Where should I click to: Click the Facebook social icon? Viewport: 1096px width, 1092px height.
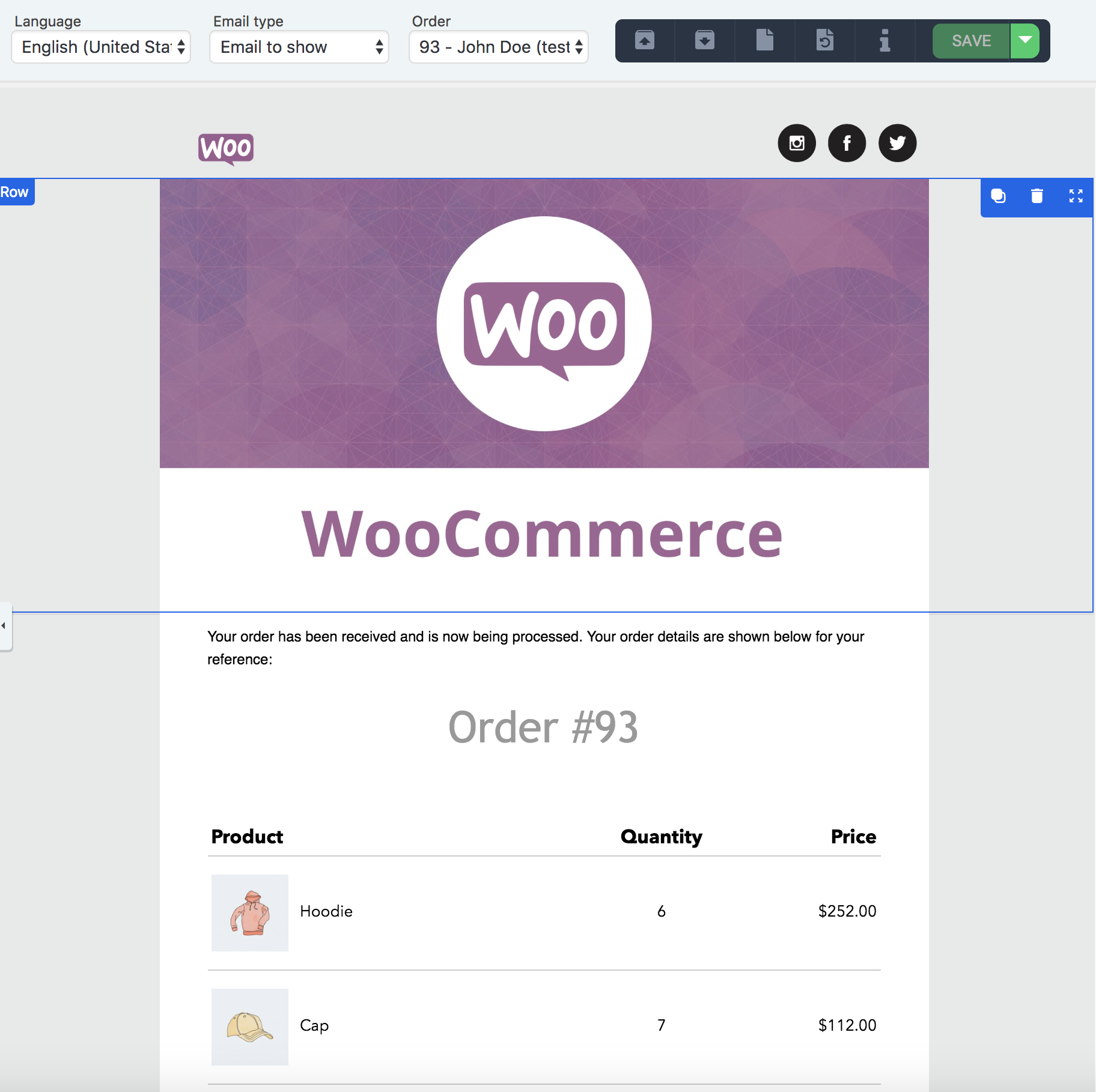pyautogui.click(x=847, y=143)
